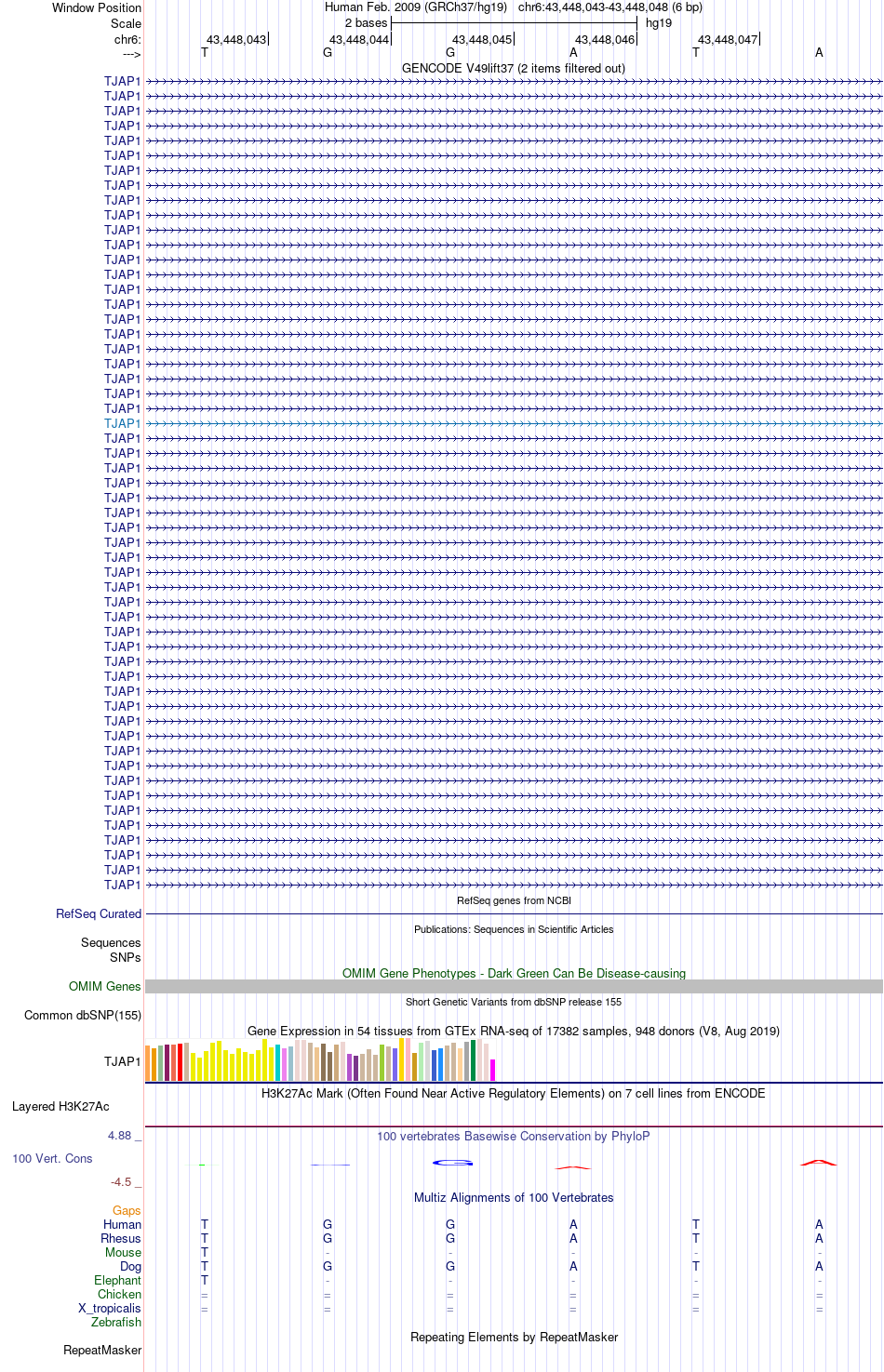This screenshot has width=884, height=1372.
Task: Select the Scale track label
Action: pyautogui.click(x=126, y=23)
